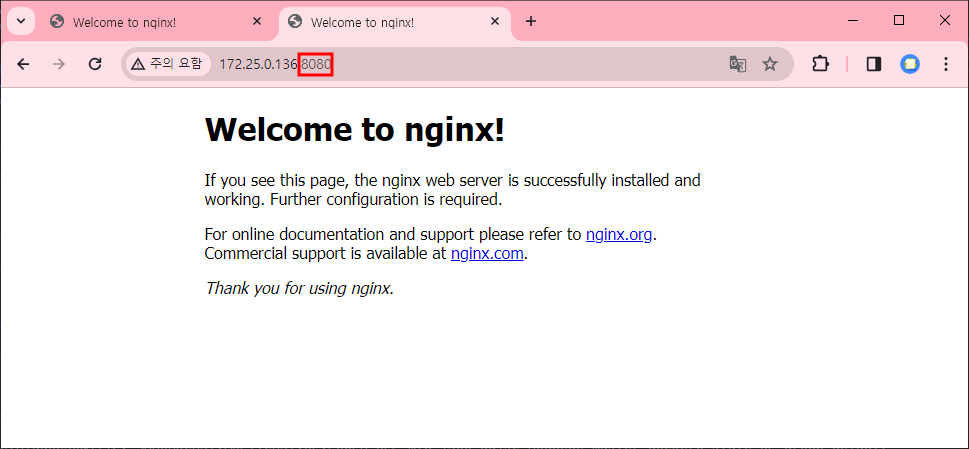This screenshot has height=449, width=969.
Task: Close the first Welcome to nginx! tab
Action: [x=257, y=22]
